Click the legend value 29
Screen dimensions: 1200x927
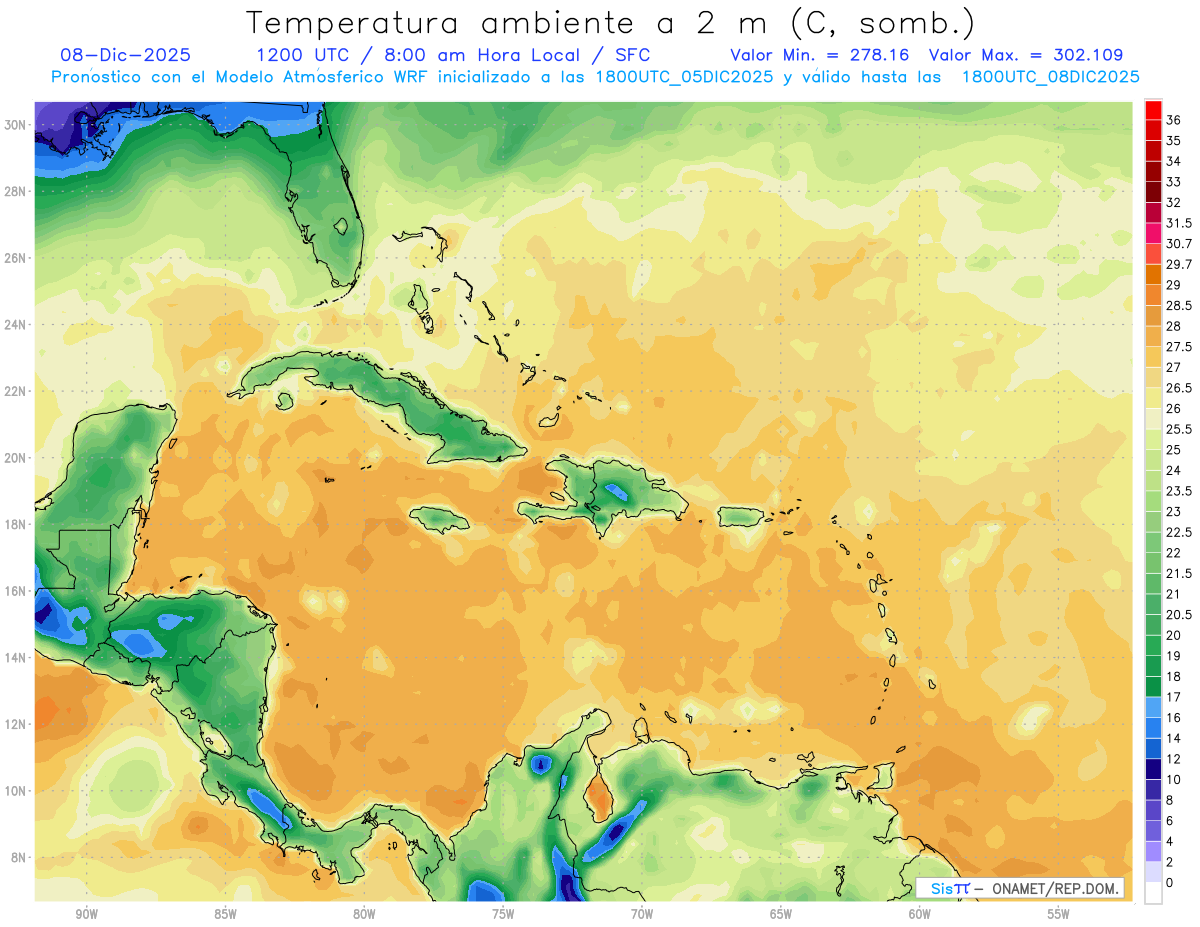point(1174,285)
